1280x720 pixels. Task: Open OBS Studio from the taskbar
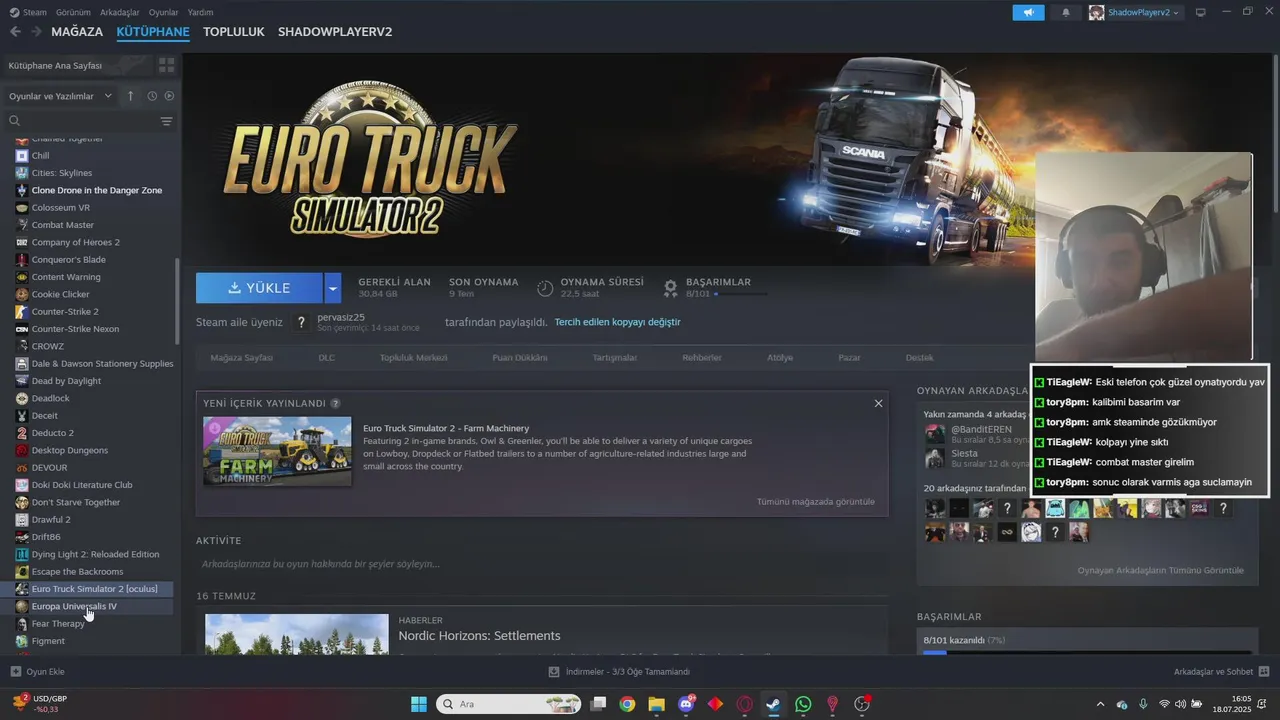click(x=862, y=704)
